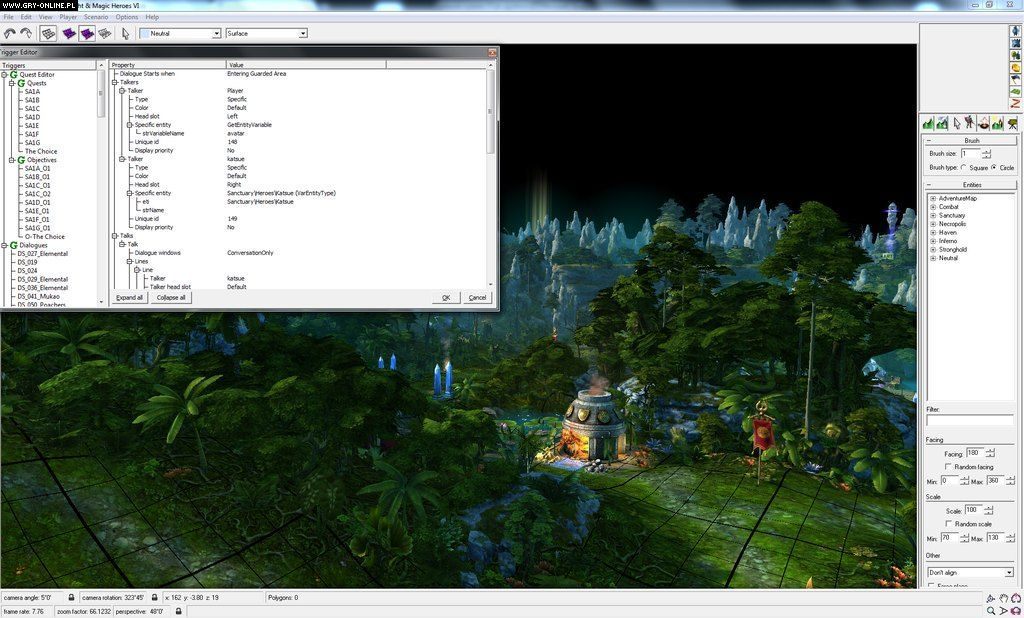The height and width of the screenshot is (618, 1024).
Task: Open the Scenario menu
Action: tap(96, 17)
